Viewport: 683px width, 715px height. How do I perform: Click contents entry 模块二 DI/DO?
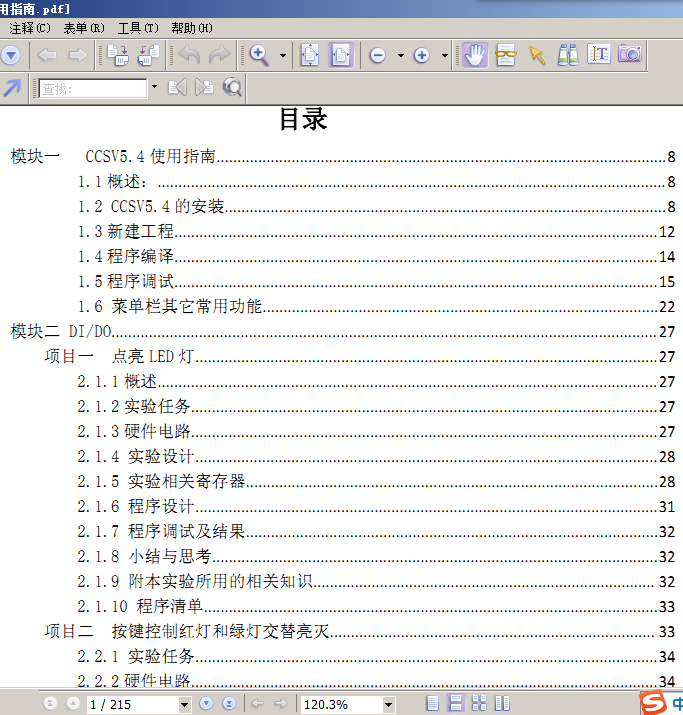tap(343, 332)
